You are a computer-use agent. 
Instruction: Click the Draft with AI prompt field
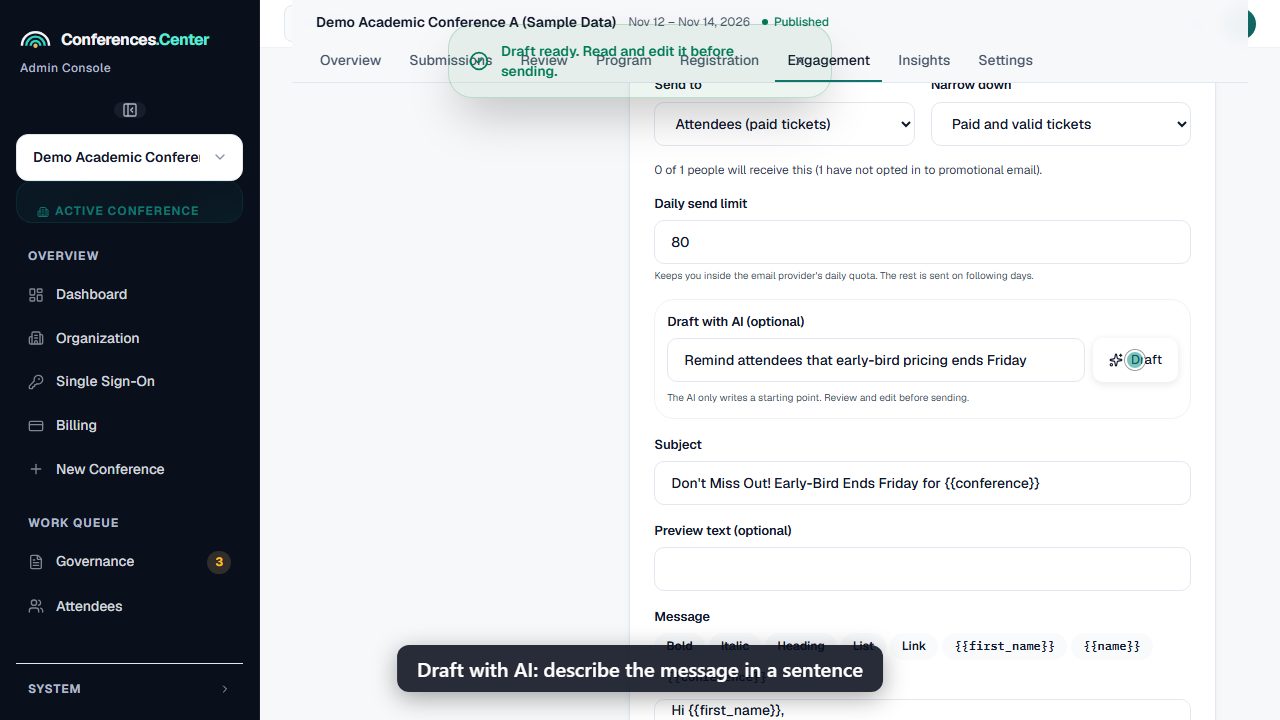pos(876,360)
